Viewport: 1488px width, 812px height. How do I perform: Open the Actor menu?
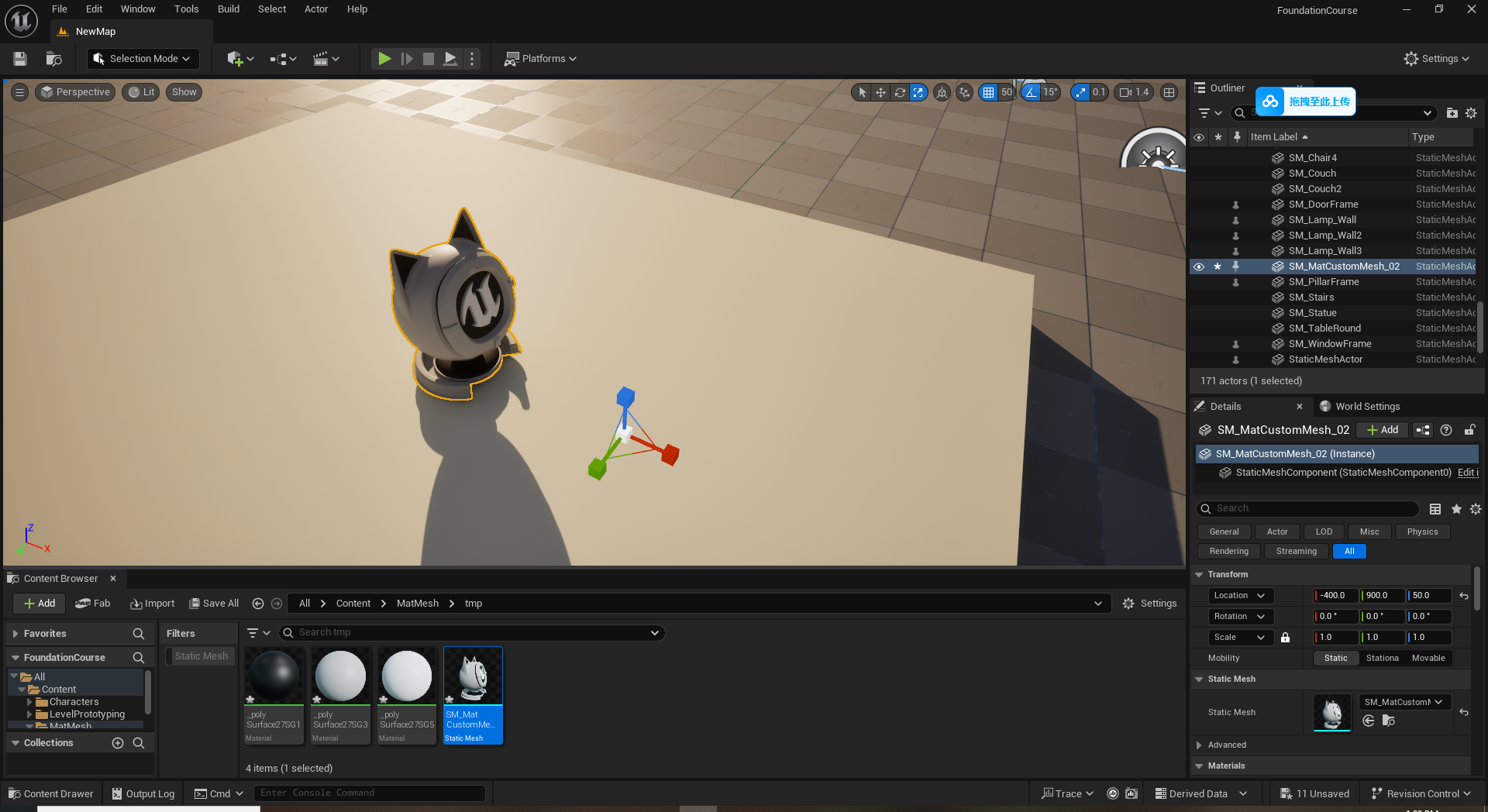316,9
